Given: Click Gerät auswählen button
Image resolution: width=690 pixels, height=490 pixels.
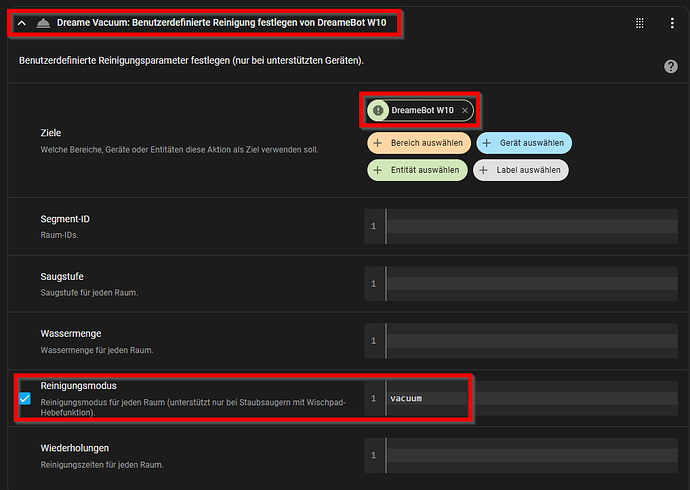Looking at the screenshot, I should [x=524, y=143].
